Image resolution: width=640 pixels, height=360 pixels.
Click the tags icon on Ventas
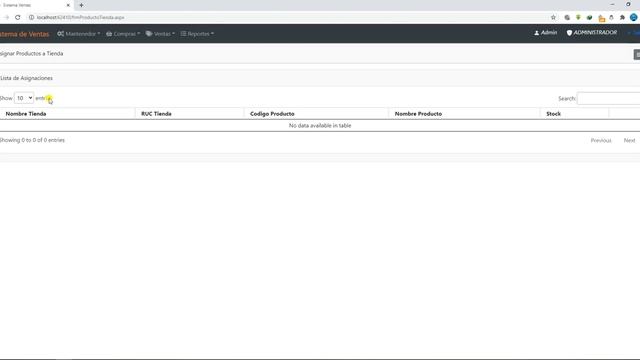(x=149, y=34)
